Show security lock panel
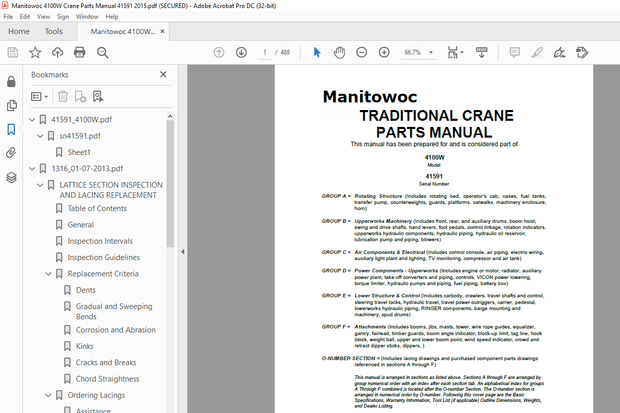This screenshot has height=413, width=620. pyautogui.click(x=11, y=81)
